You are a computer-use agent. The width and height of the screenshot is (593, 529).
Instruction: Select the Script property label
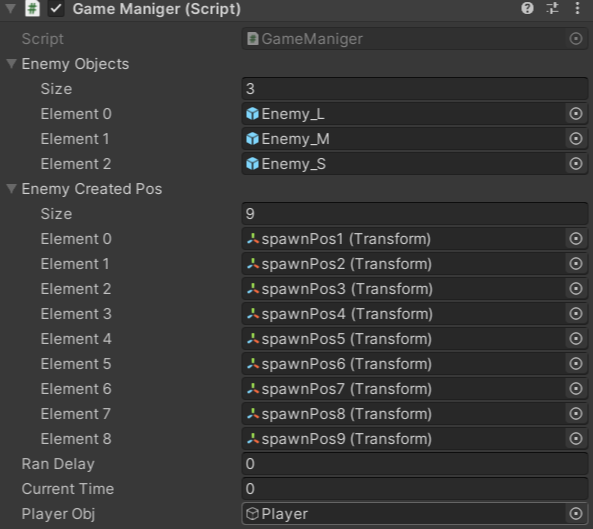tap(42, 39)
